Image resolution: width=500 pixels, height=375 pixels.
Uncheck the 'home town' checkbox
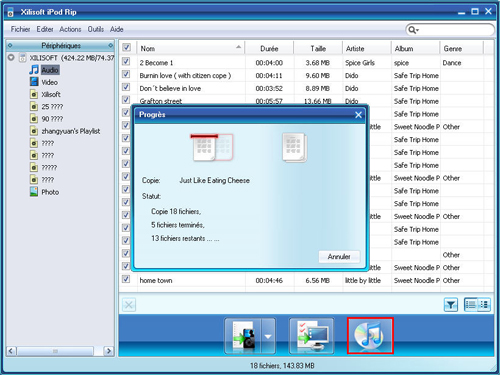coord(126,279)
